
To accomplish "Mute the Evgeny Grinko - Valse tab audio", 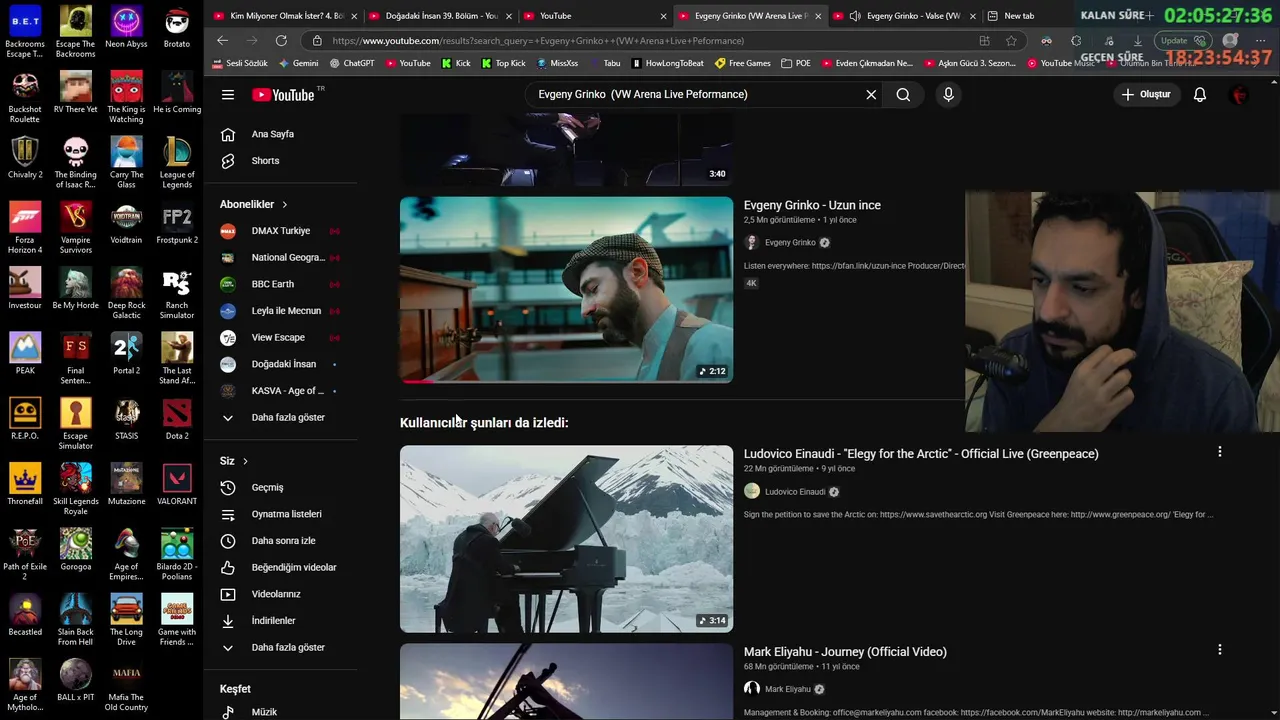I will [854, 16].
